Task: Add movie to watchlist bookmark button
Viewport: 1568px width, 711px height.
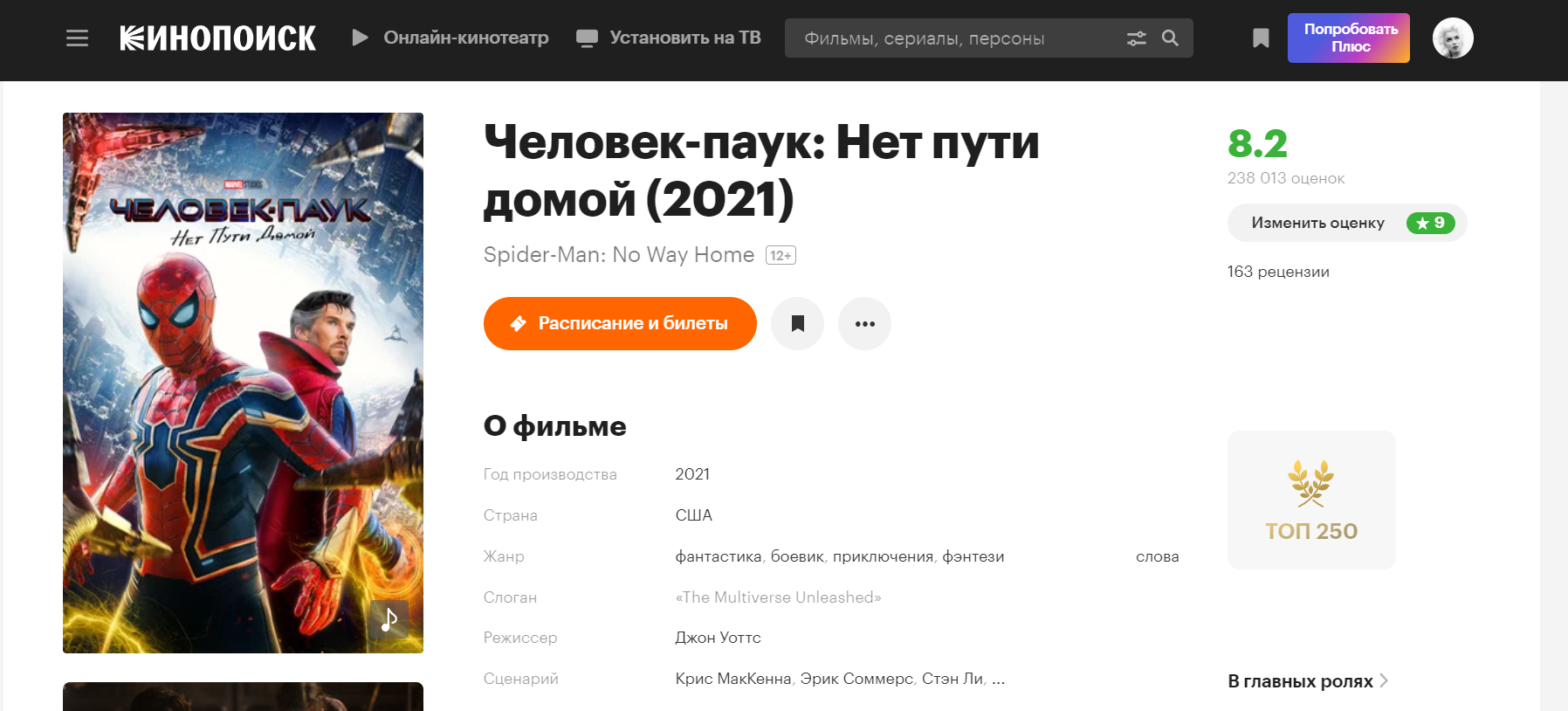Action: [x=797, y=323]
